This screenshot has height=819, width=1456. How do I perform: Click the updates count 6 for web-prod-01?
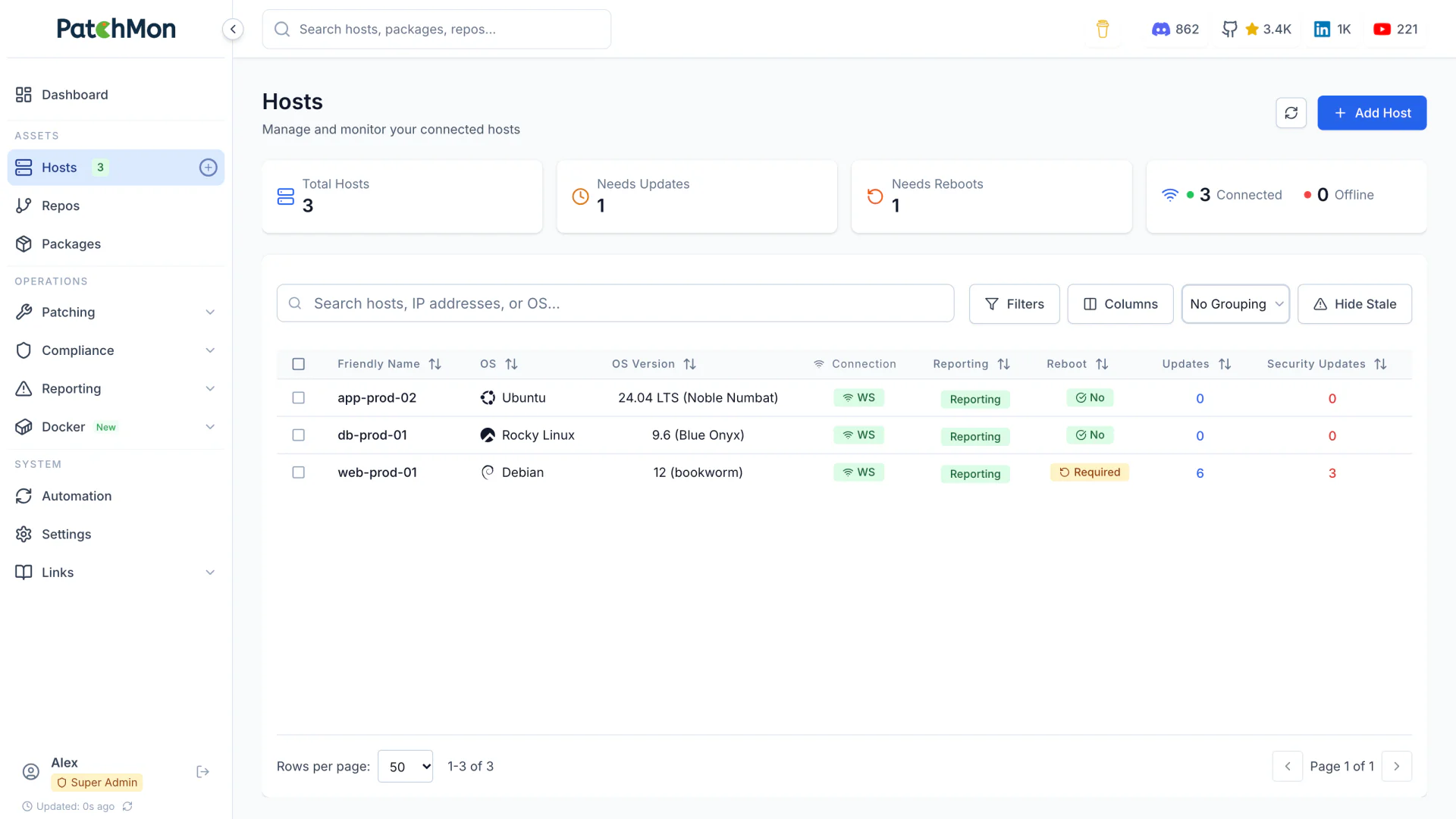(x=1200, y=473)
